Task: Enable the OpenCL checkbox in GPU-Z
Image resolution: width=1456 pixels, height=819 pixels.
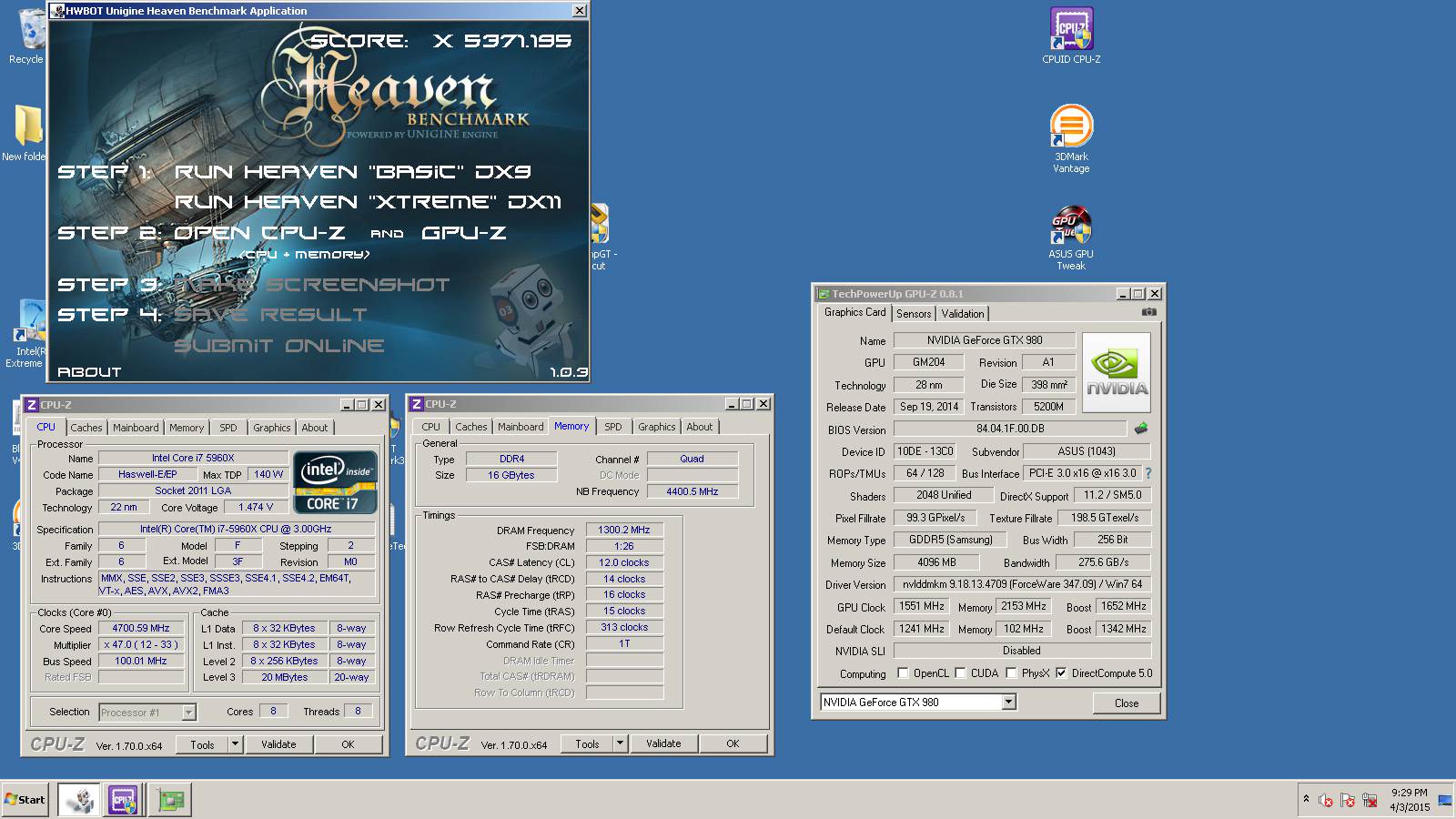Action: 903,673
